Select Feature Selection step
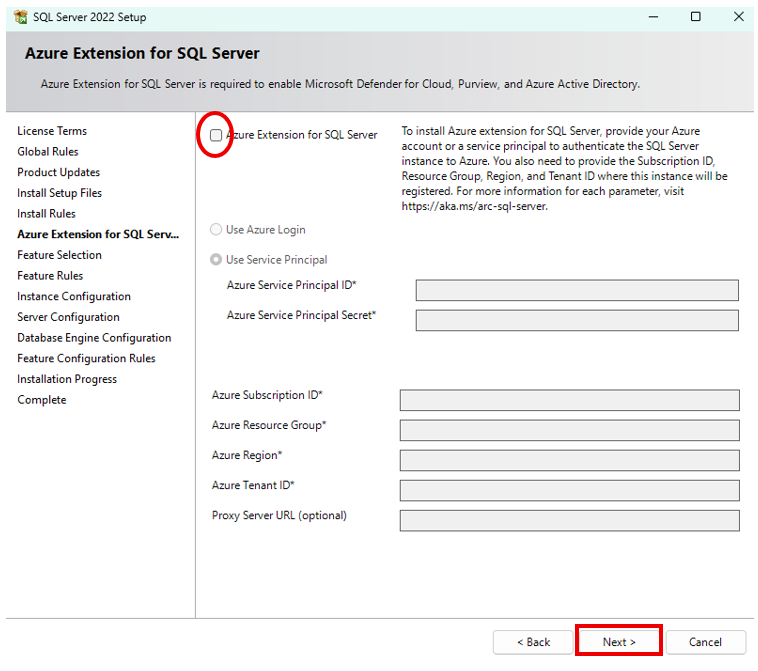The height and width of the screenshot is (671, 758). [x=59, y=255]
